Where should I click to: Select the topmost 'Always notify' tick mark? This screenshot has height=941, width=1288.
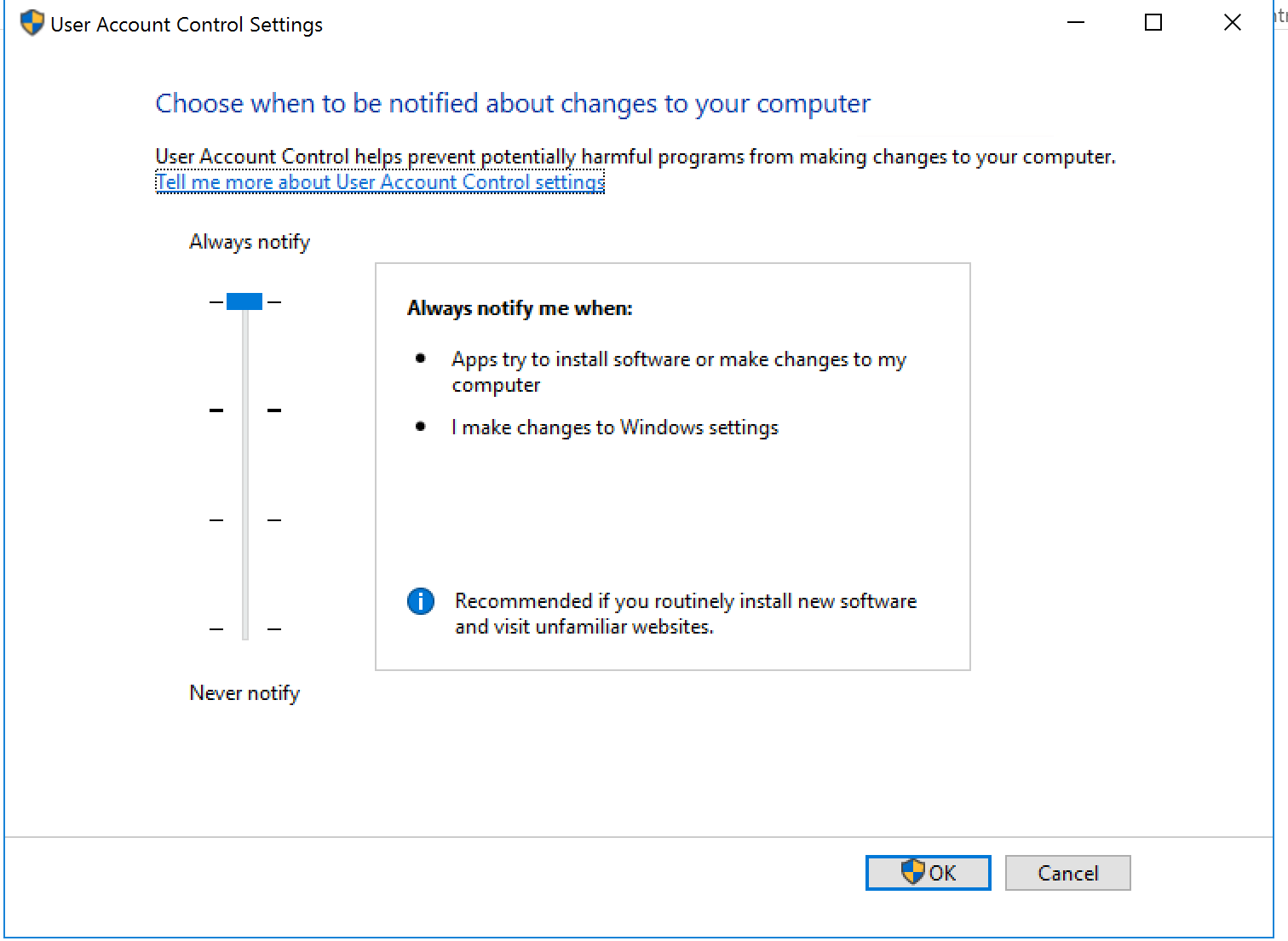click(x=215, y=301)
